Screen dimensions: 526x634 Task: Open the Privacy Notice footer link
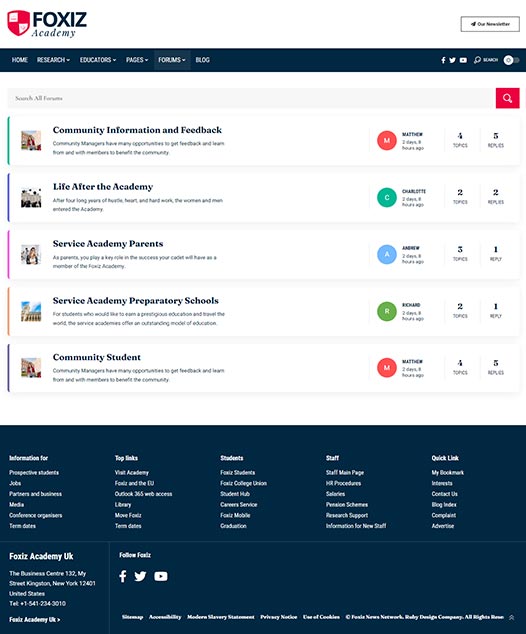click(x=279, y=617)
